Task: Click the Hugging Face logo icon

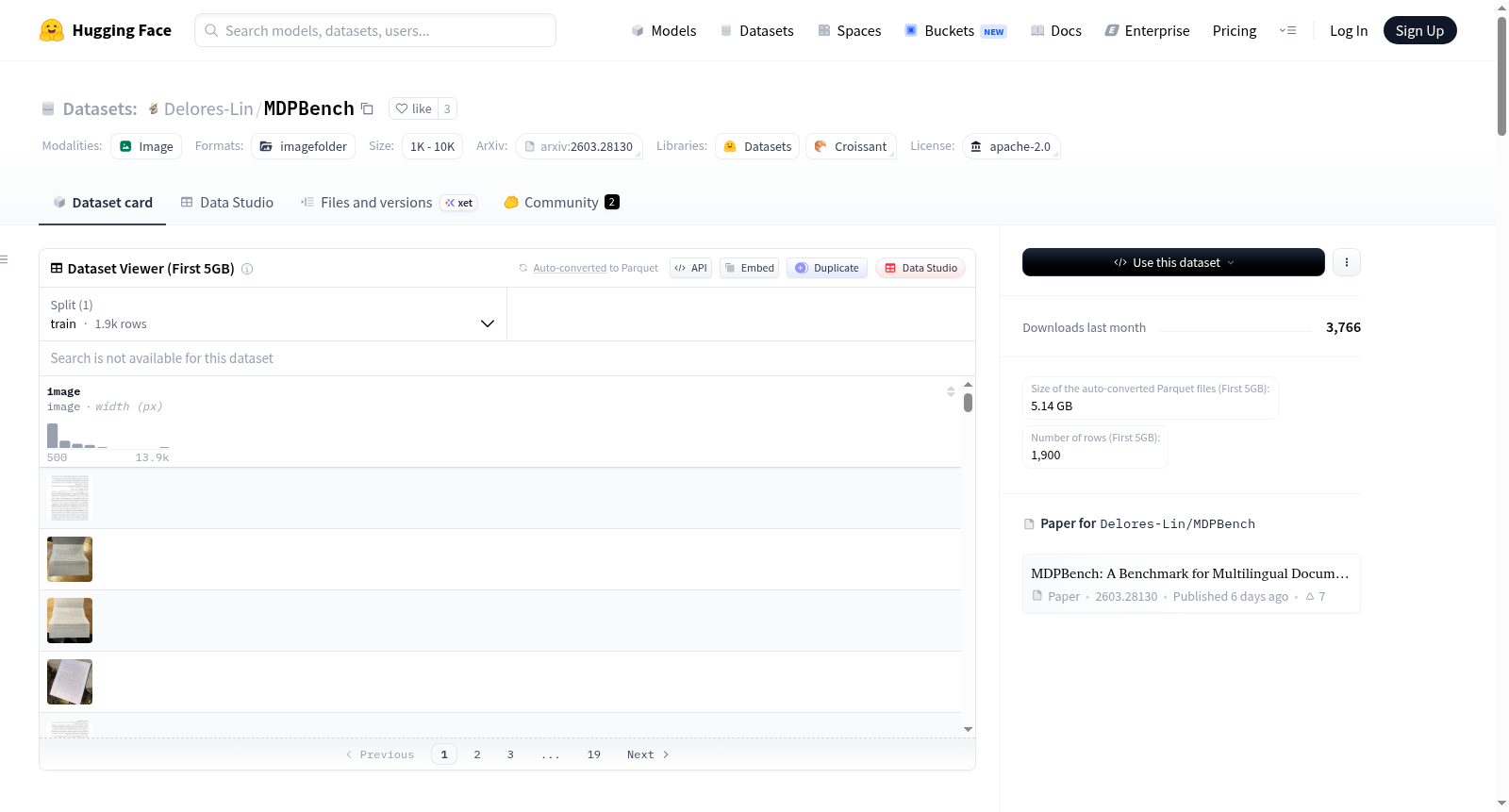Action: pyautogui.click(x=52, y=30)
